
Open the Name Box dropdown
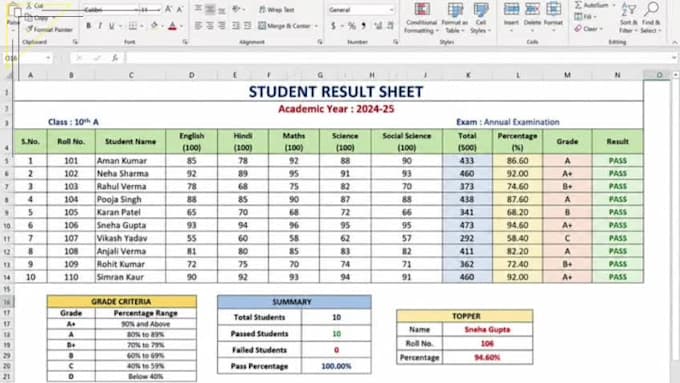click(48, 58)
